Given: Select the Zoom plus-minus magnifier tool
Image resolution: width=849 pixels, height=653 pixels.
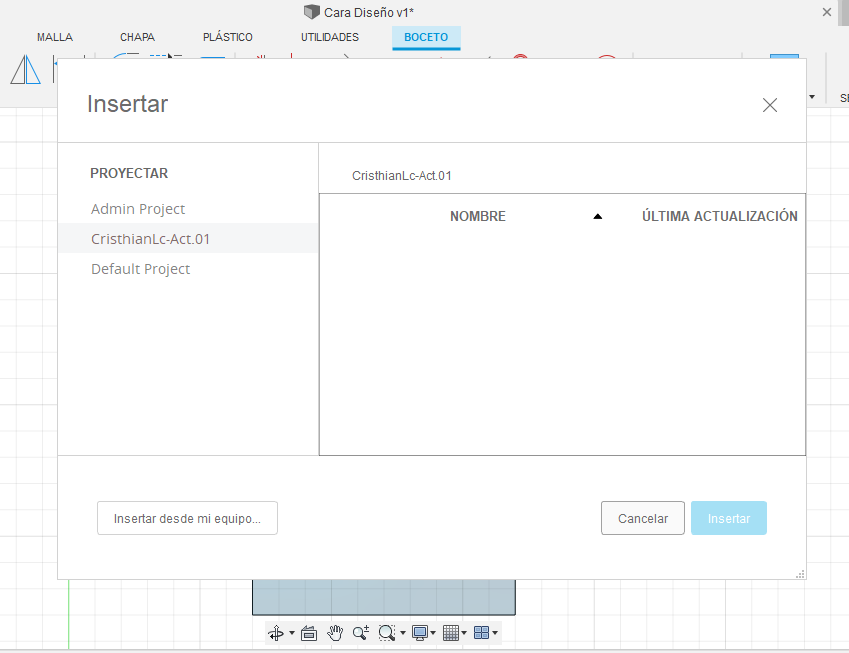Looking at the screenshot, I should coord(361,632).
